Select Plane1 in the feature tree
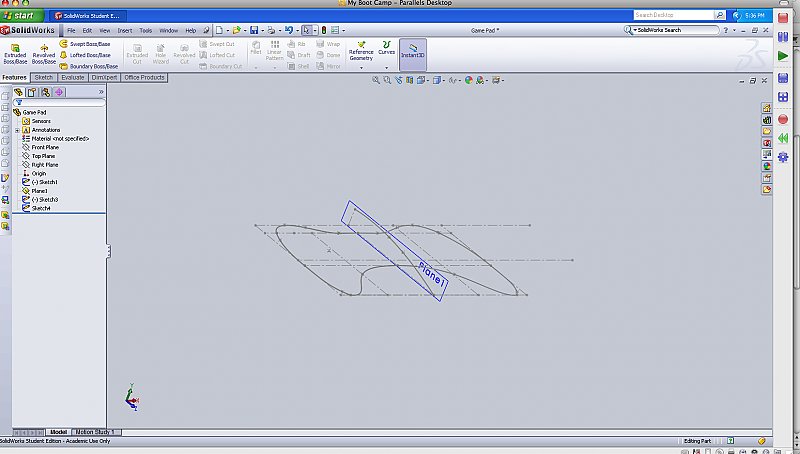Image resolution: width=800 pixels, height=454 pixels. point(41,190)
